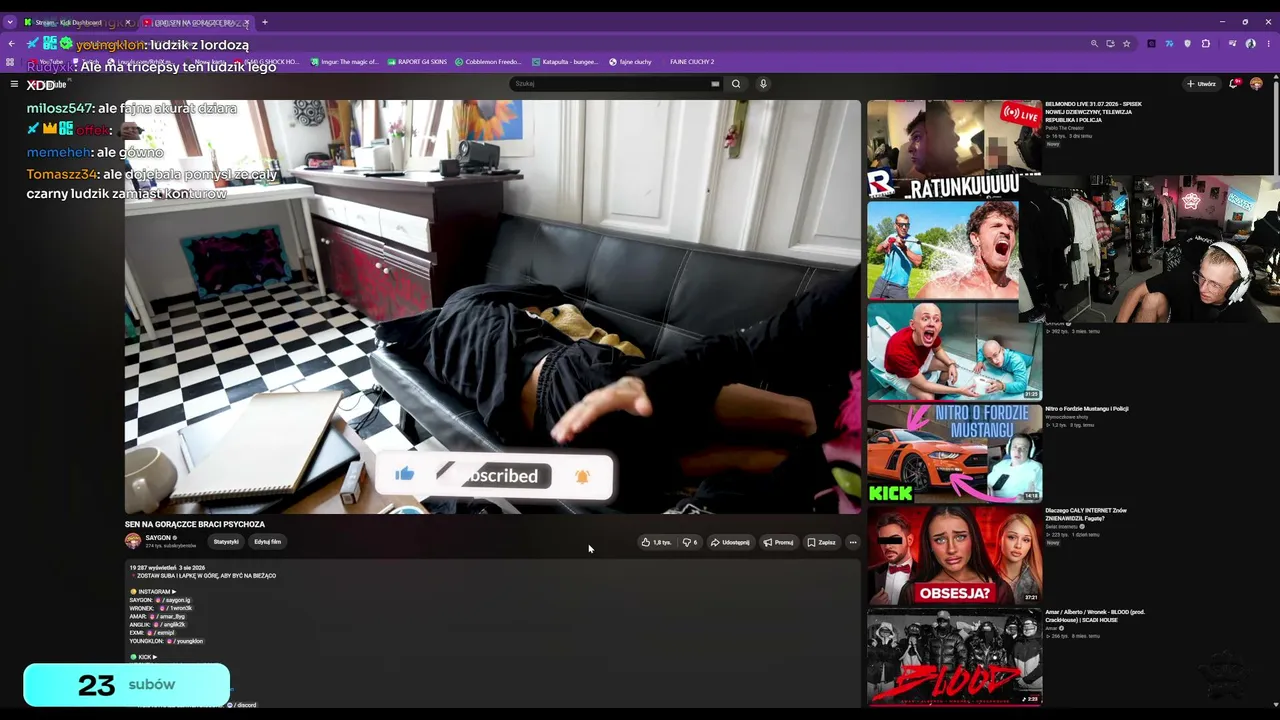Viewport: 1280px width, 720px height.
Task: Open the browser extensions puzzle icon
Action: [1206, 44]
